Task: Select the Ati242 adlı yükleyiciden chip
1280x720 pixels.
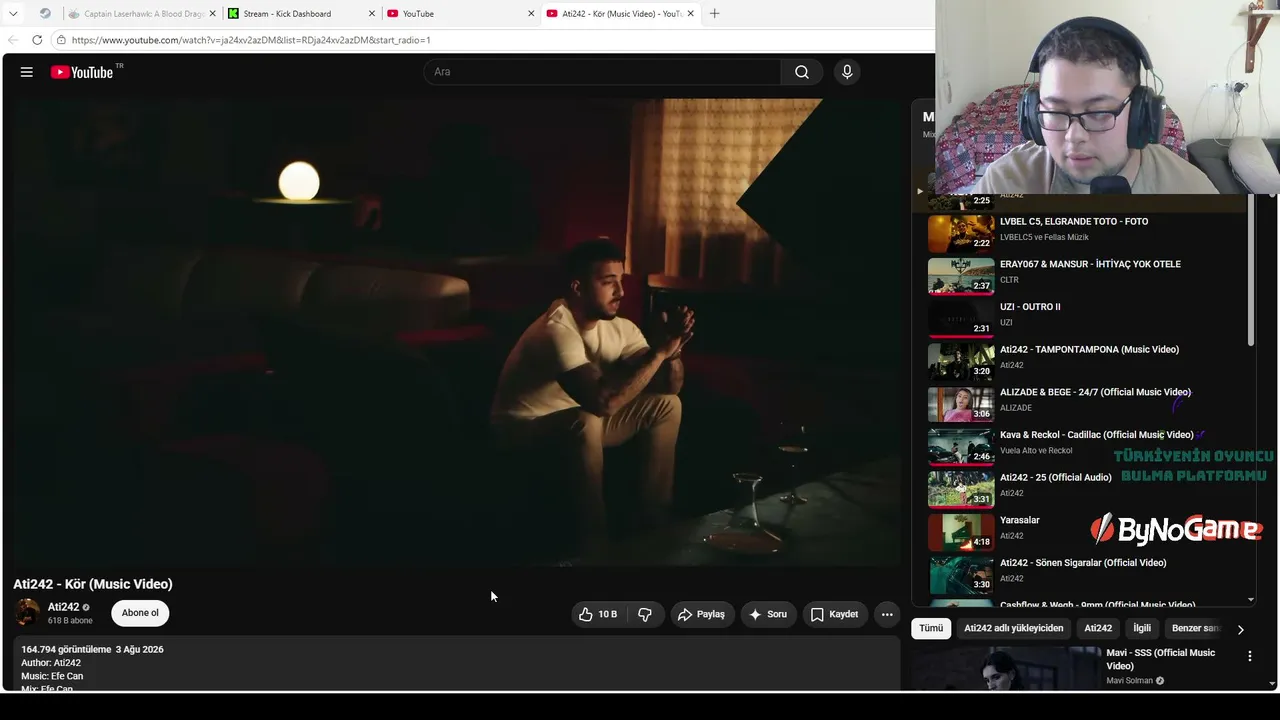Action: coord(1013,628)
